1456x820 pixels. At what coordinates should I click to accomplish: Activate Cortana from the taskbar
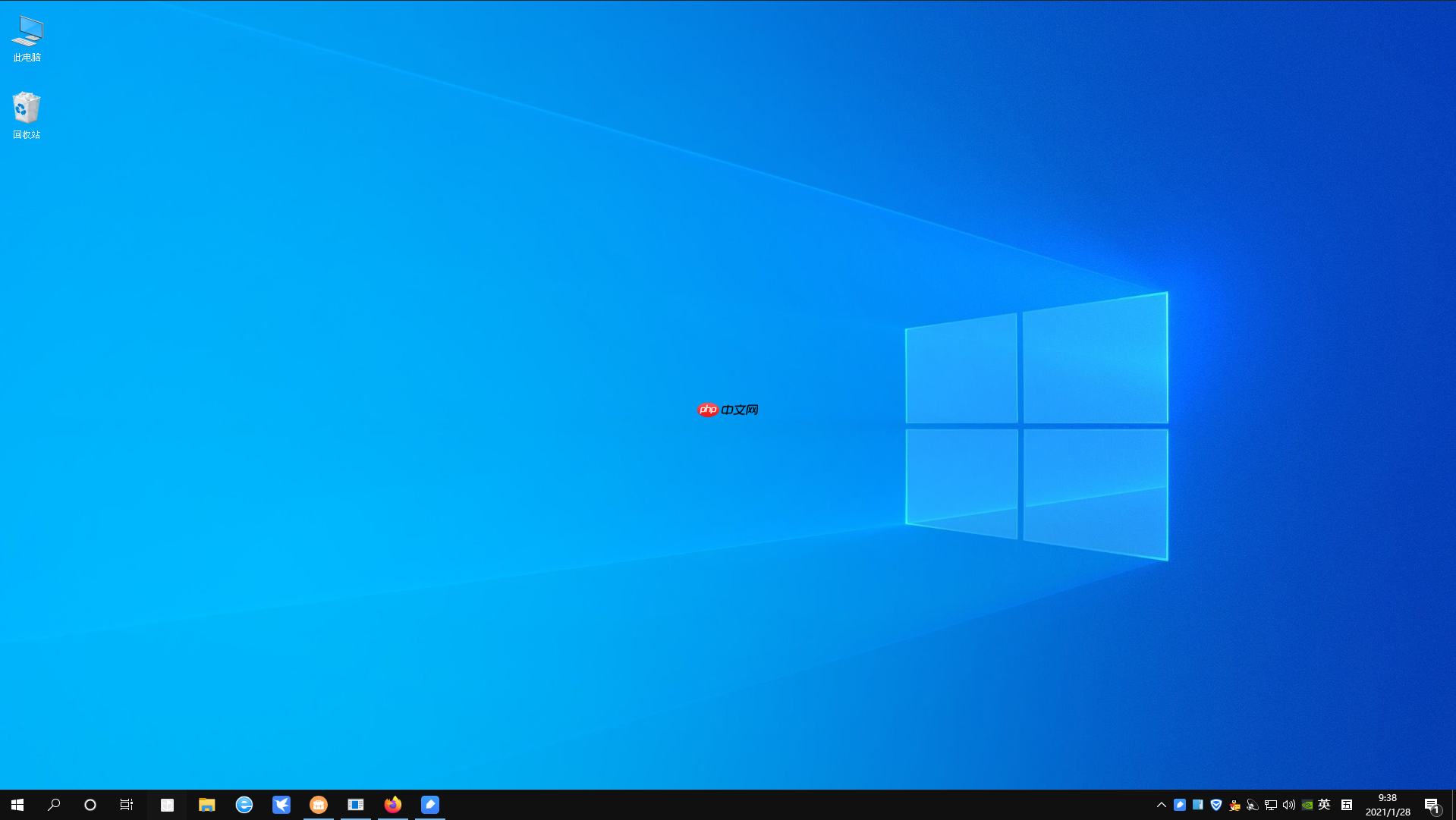90,804
